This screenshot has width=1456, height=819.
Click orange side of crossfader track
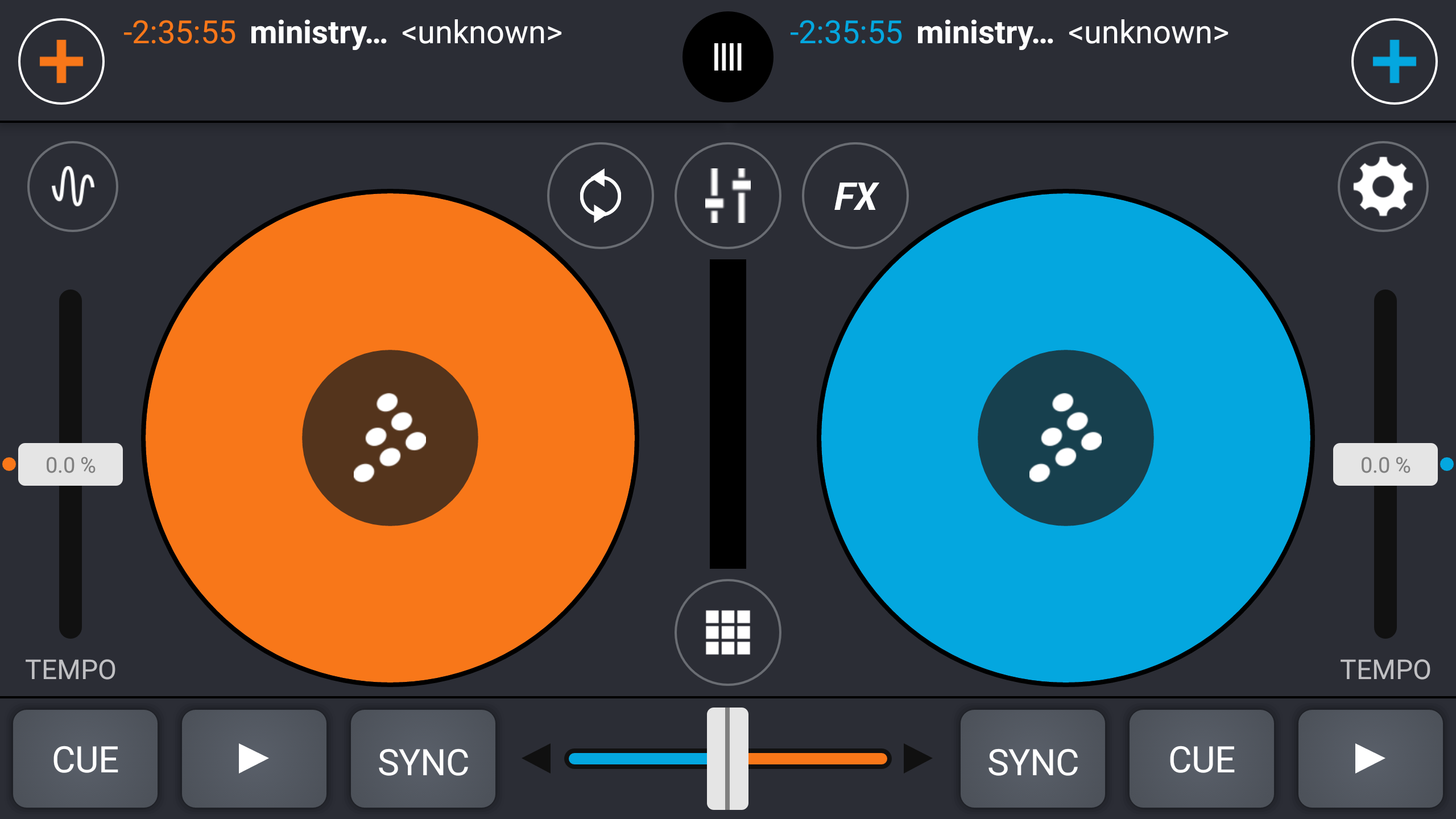[818, 758]
